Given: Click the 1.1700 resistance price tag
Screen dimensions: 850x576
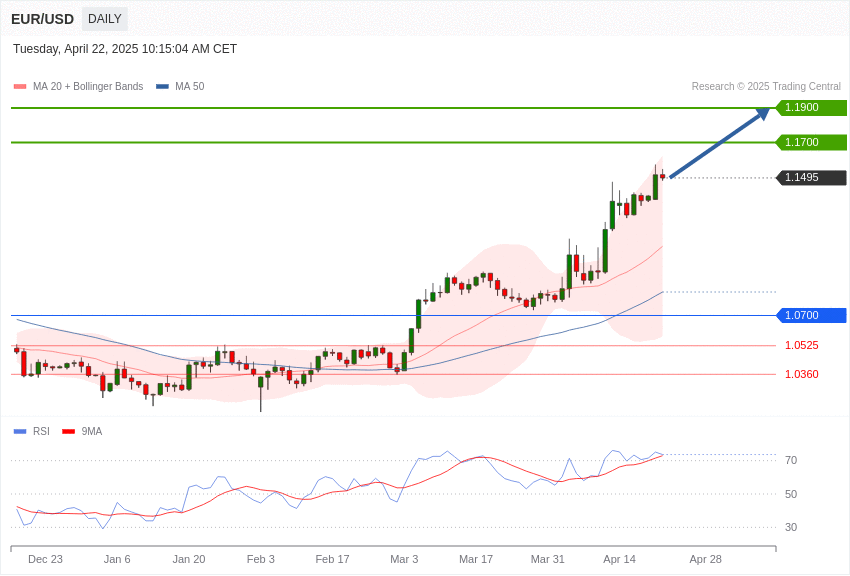Looking at the screenshot, I should pyautogui.click(x=810, y=143).
